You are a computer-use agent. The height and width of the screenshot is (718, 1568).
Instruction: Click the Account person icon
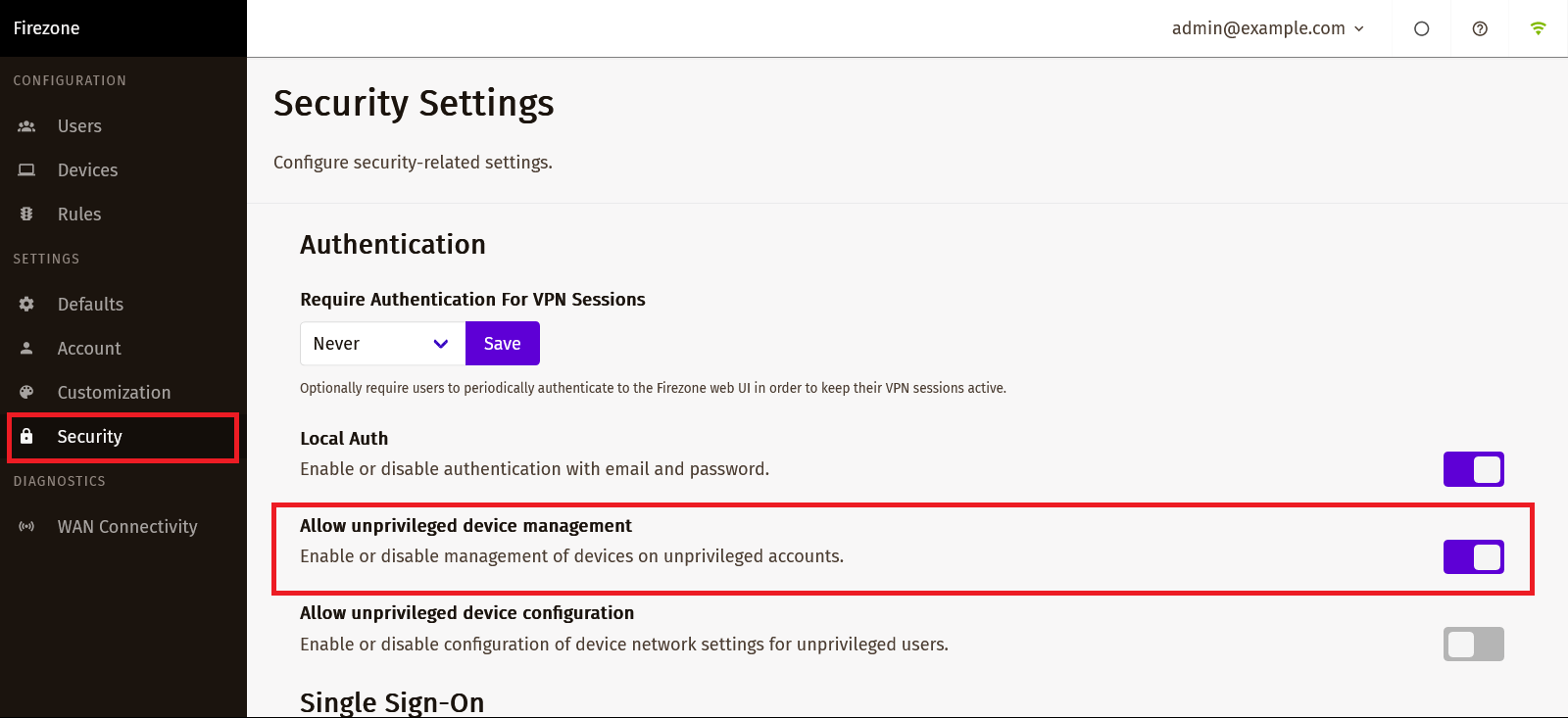pos(26,349)
